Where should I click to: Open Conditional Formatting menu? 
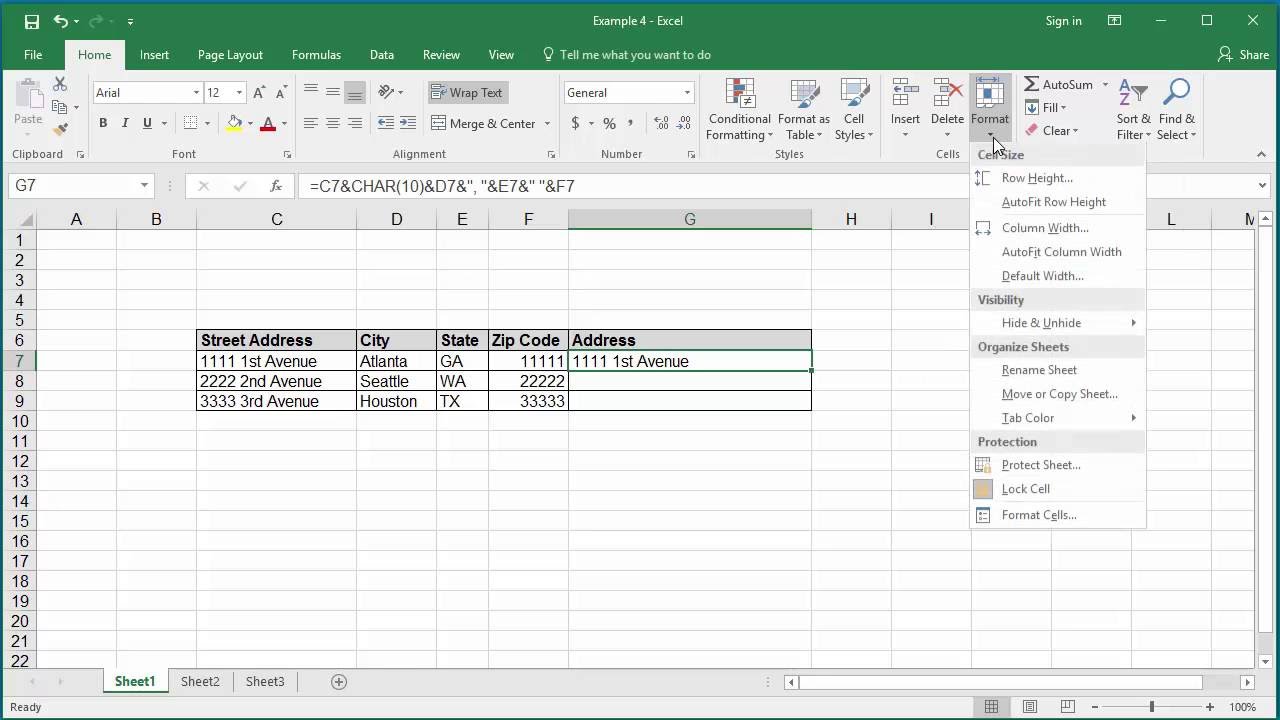(740, 110)
